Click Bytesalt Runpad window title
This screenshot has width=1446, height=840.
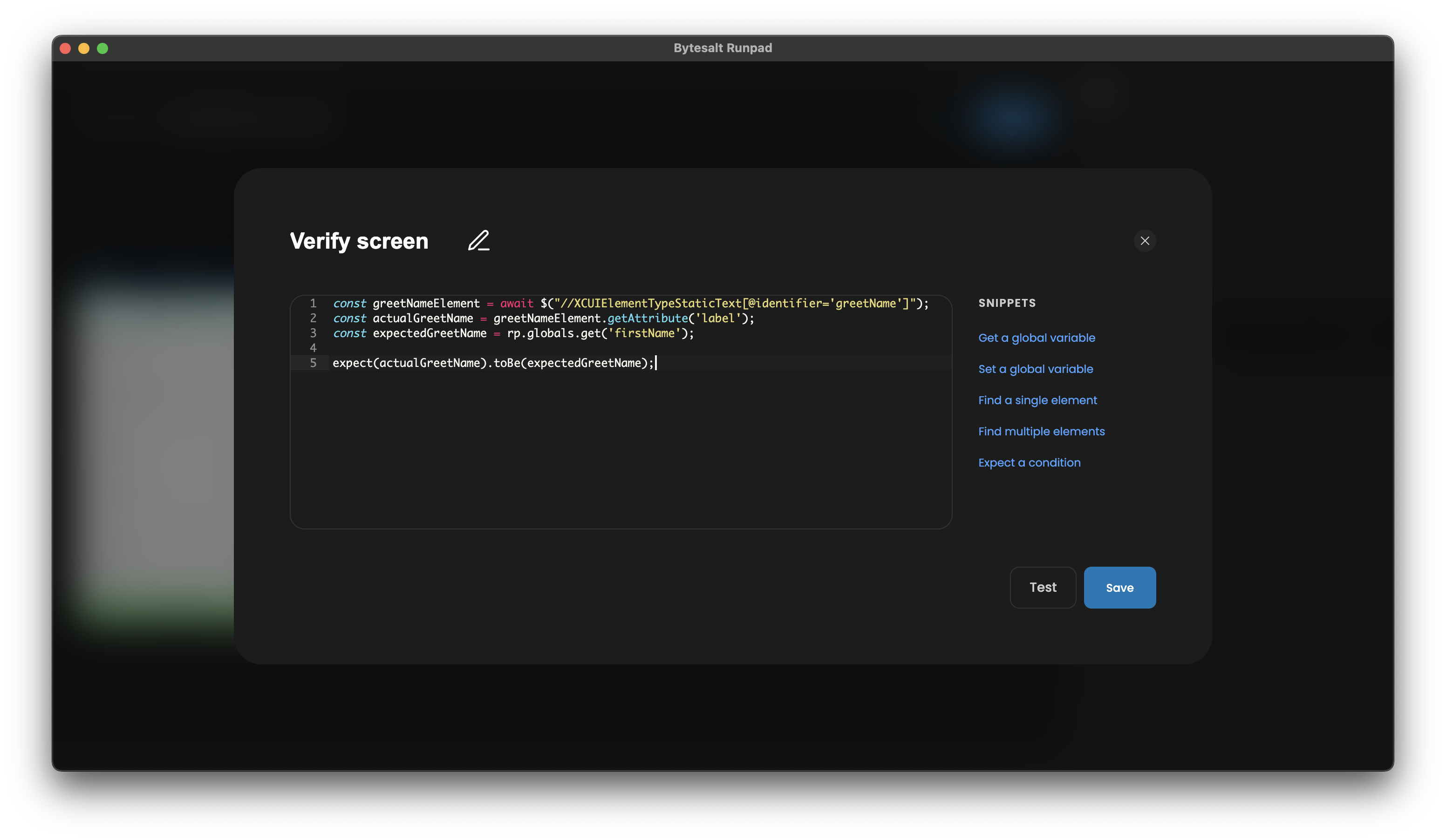click(x=723, y=48)
